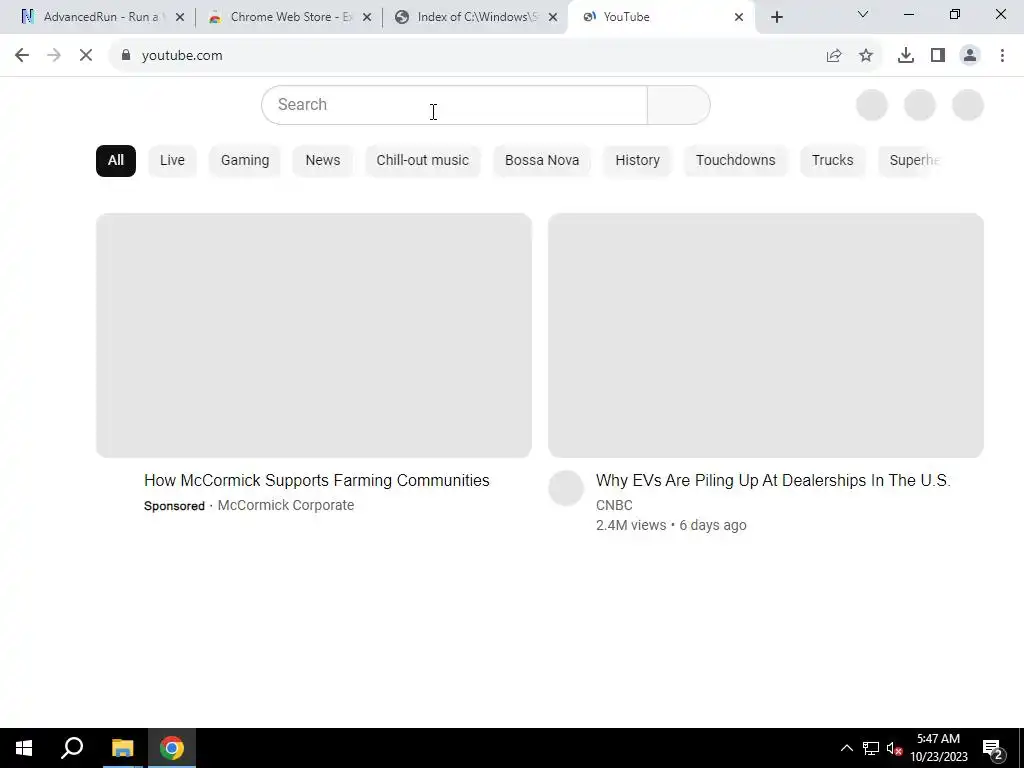Screen dimensions: 1024x768
Task: Select the Bossa Nova filter chip
Action: click(x=542, y=161)
